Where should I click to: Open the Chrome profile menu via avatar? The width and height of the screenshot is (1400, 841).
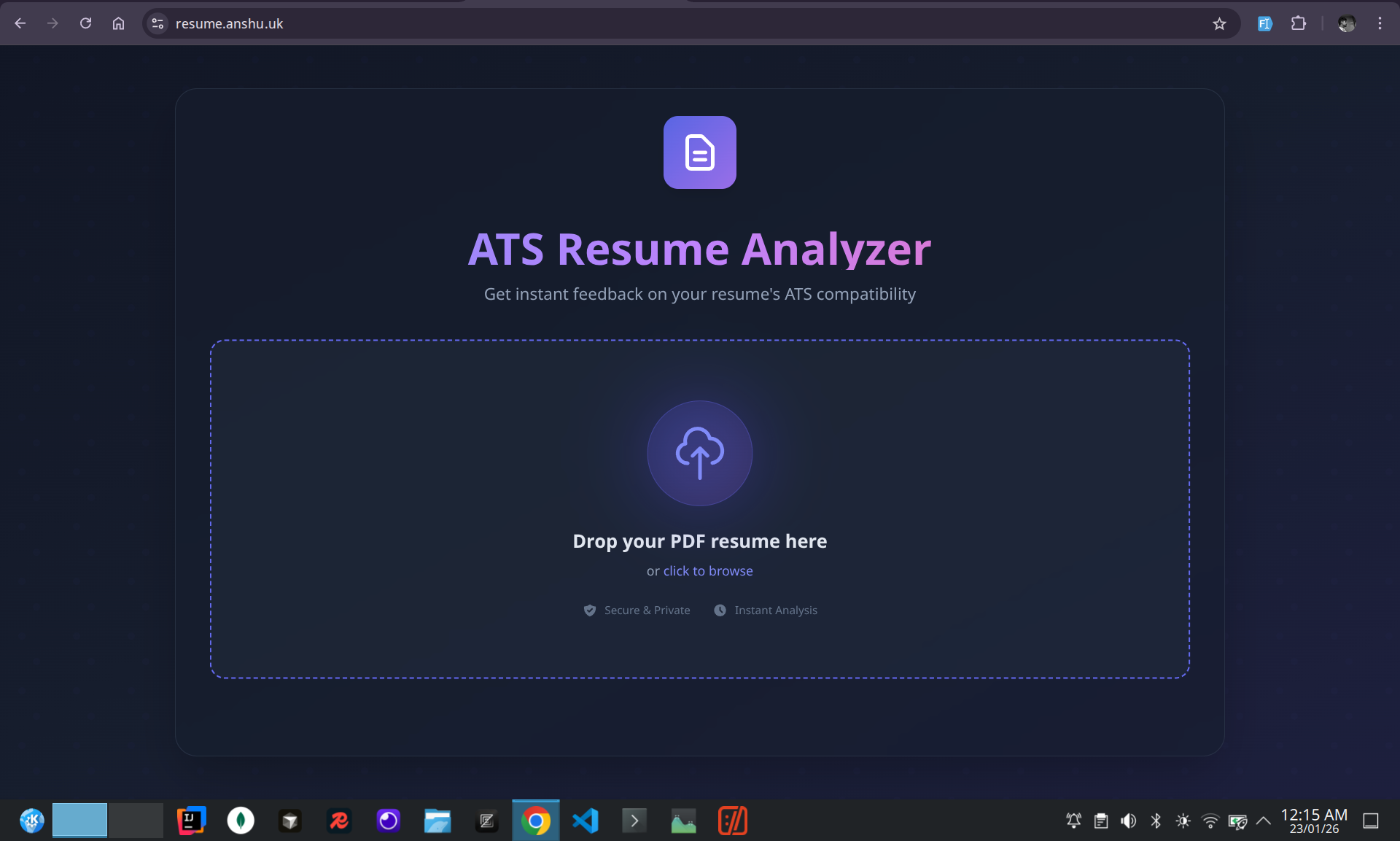point(1347,23)
